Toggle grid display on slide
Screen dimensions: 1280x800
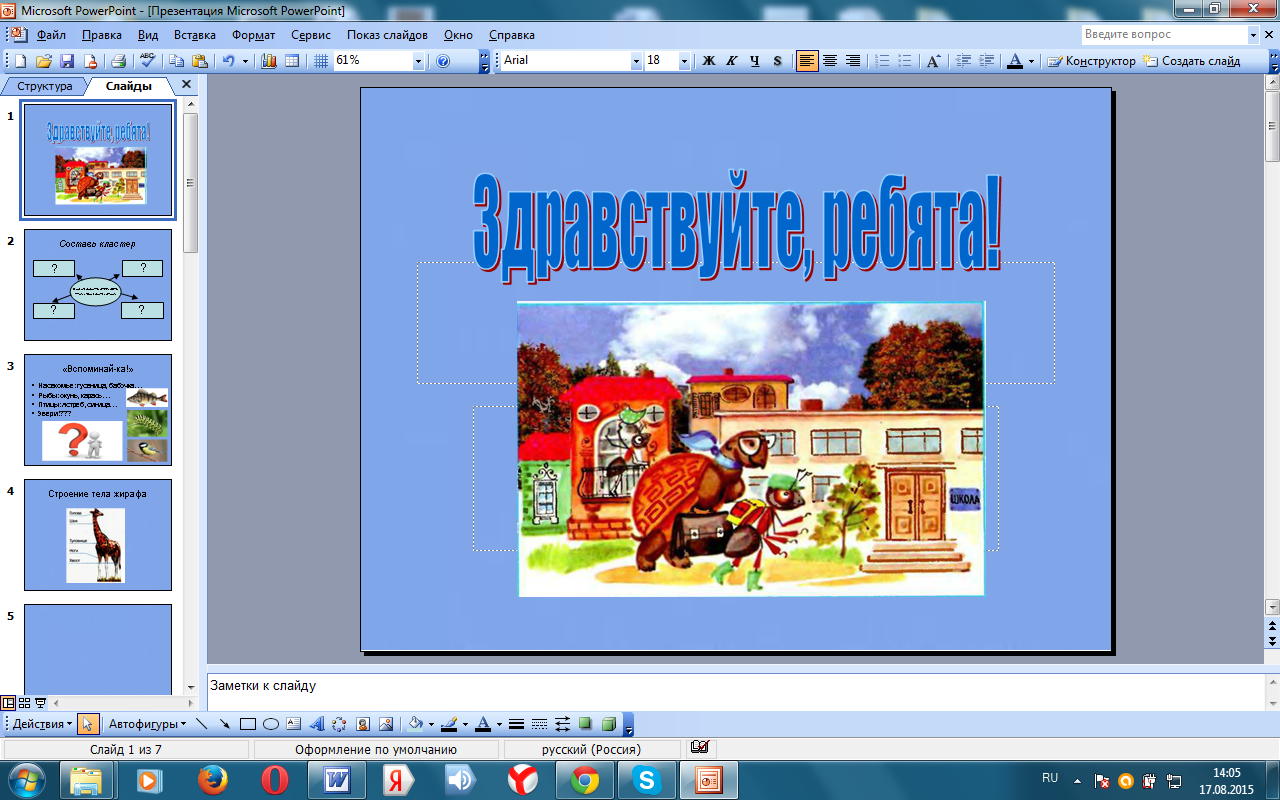pos(321,61)
